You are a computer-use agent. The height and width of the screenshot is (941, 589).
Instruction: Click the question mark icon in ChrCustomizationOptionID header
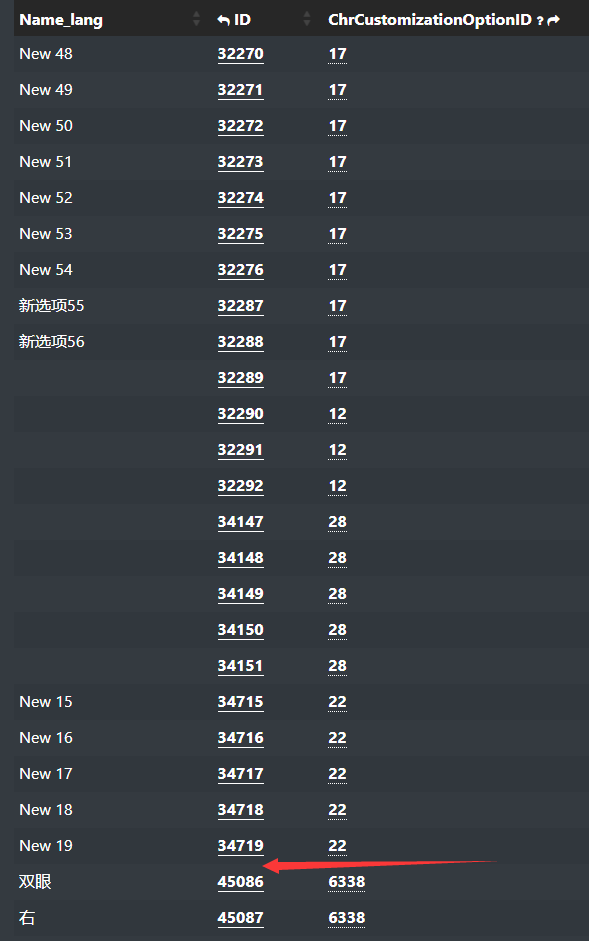click(x=540, y=21)
